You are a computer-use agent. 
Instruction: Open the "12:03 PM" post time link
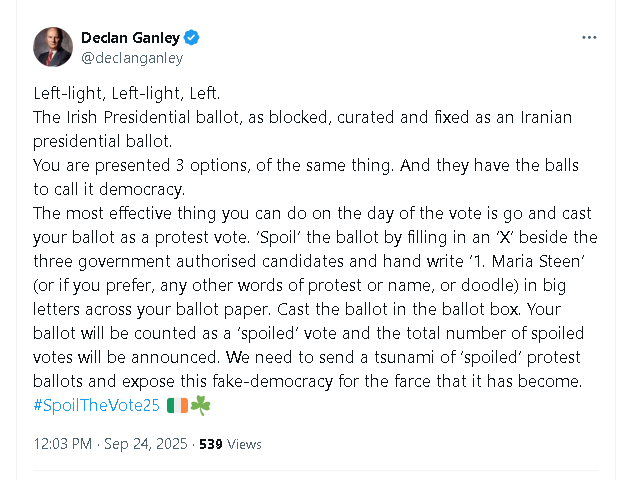[x=63, y=444]
